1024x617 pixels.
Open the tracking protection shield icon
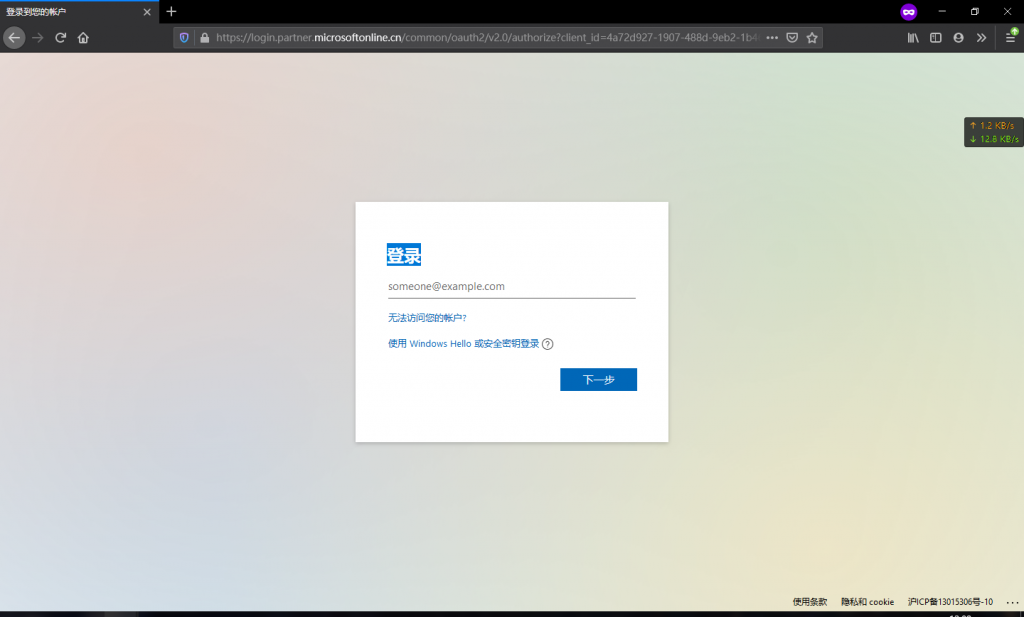[x=184, y=38]
